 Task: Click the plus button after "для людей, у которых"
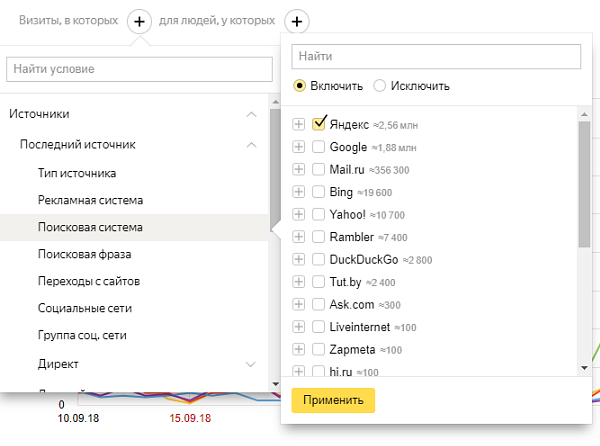297,21
